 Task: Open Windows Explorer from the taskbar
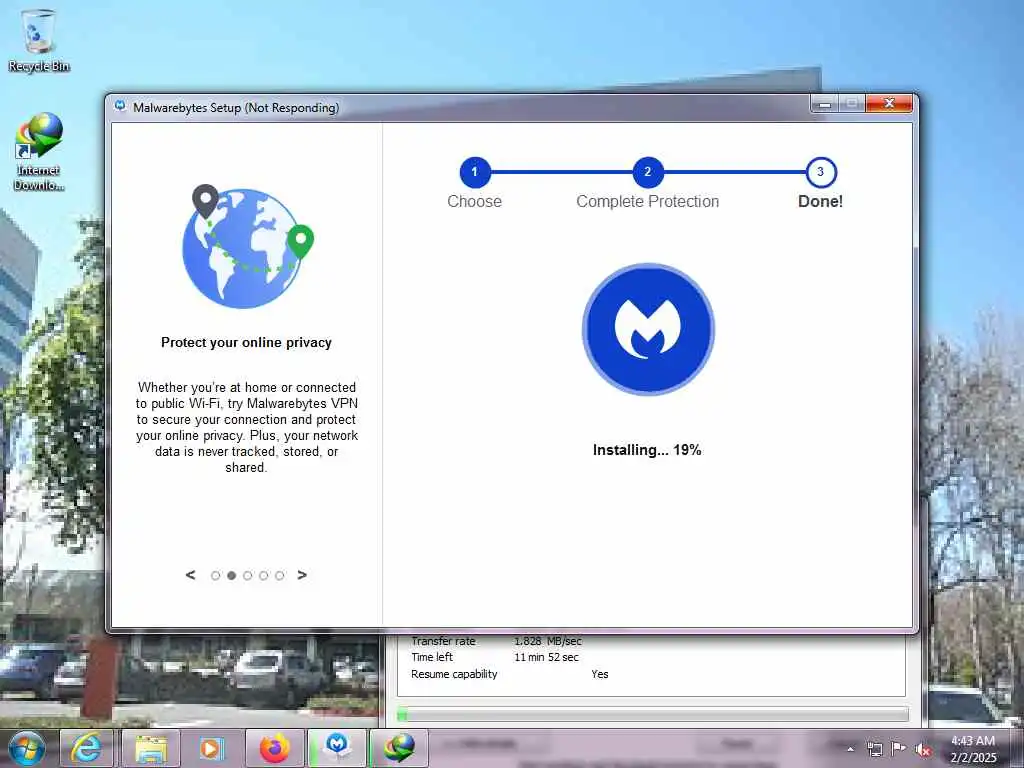pos(151,748)
